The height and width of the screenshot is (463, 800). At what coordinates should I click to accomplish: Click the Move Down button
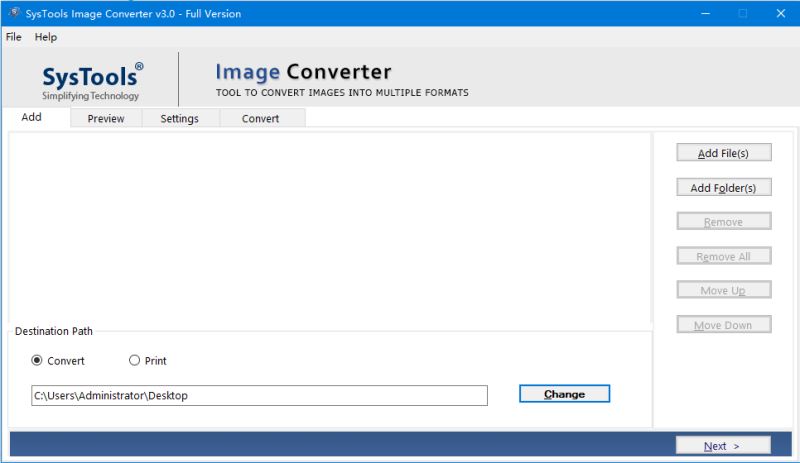point(723,325)
